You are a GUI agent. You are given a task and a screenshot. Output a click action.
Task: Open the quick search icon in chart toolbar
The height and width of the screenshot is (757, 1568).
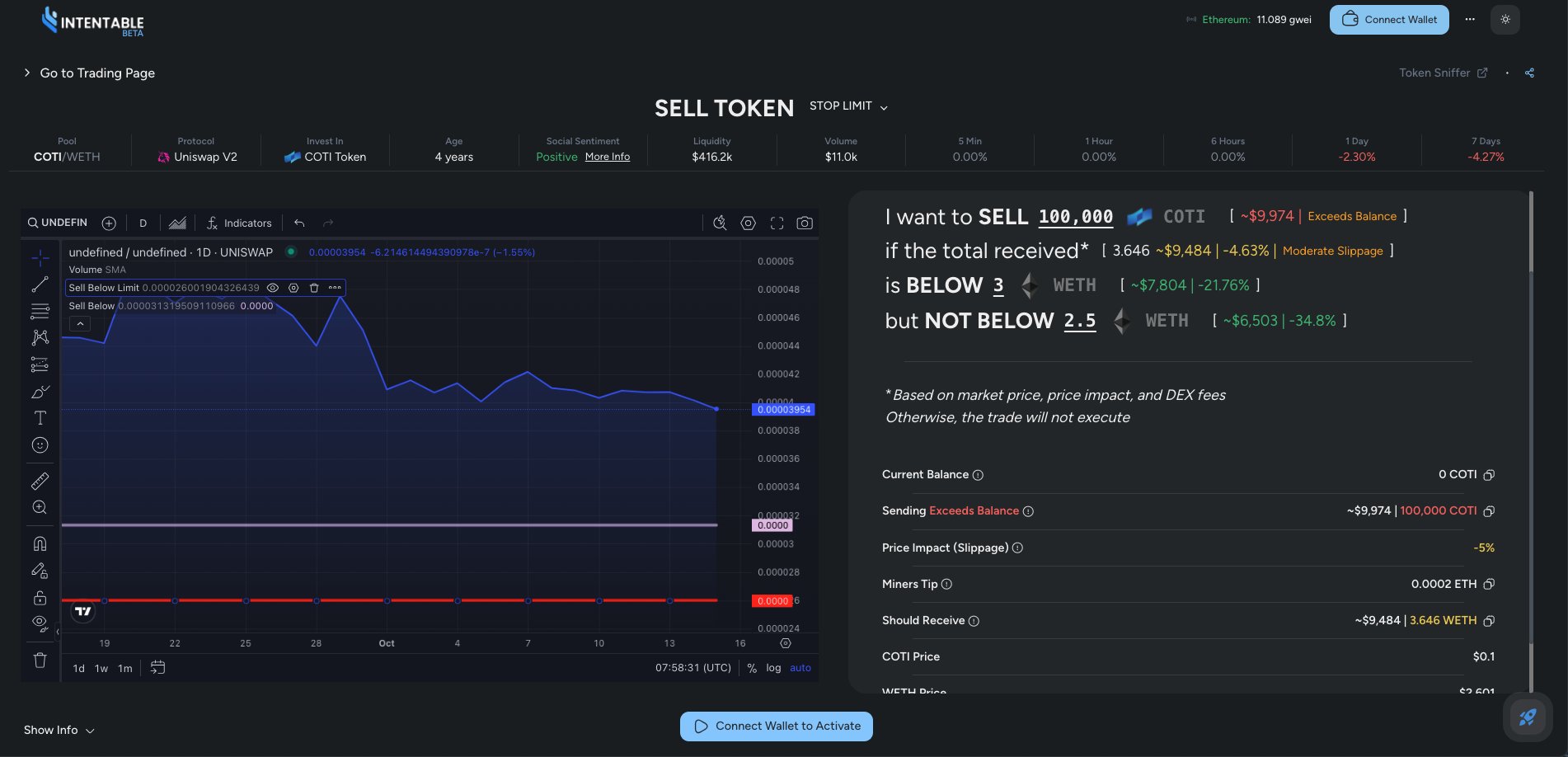pyautogui.click(x=720, y=223)
